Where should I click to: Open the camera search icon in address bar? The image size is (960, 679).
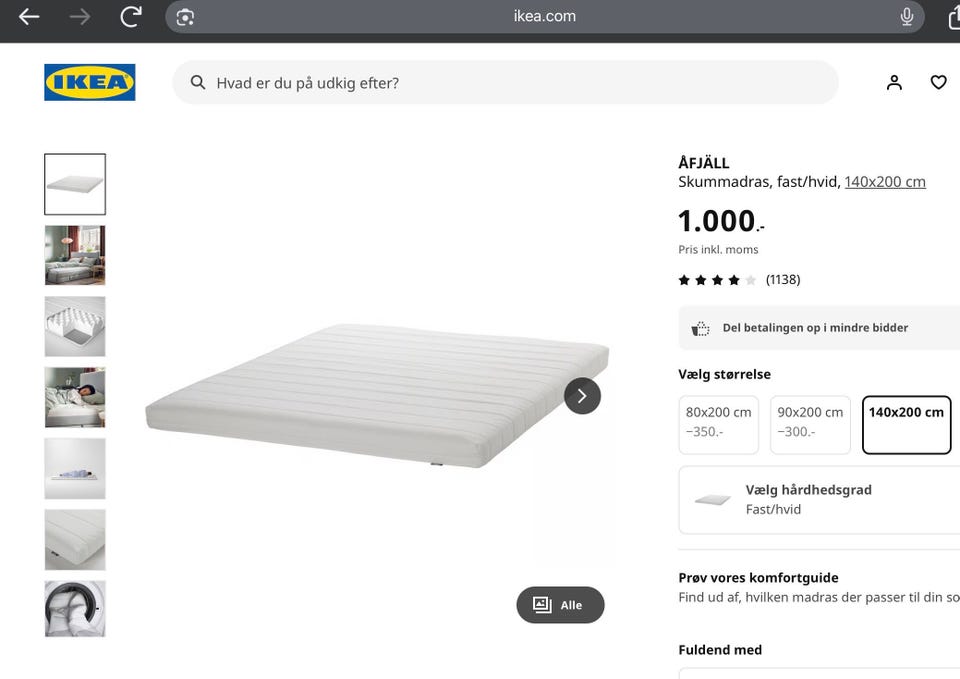[185, 17]
